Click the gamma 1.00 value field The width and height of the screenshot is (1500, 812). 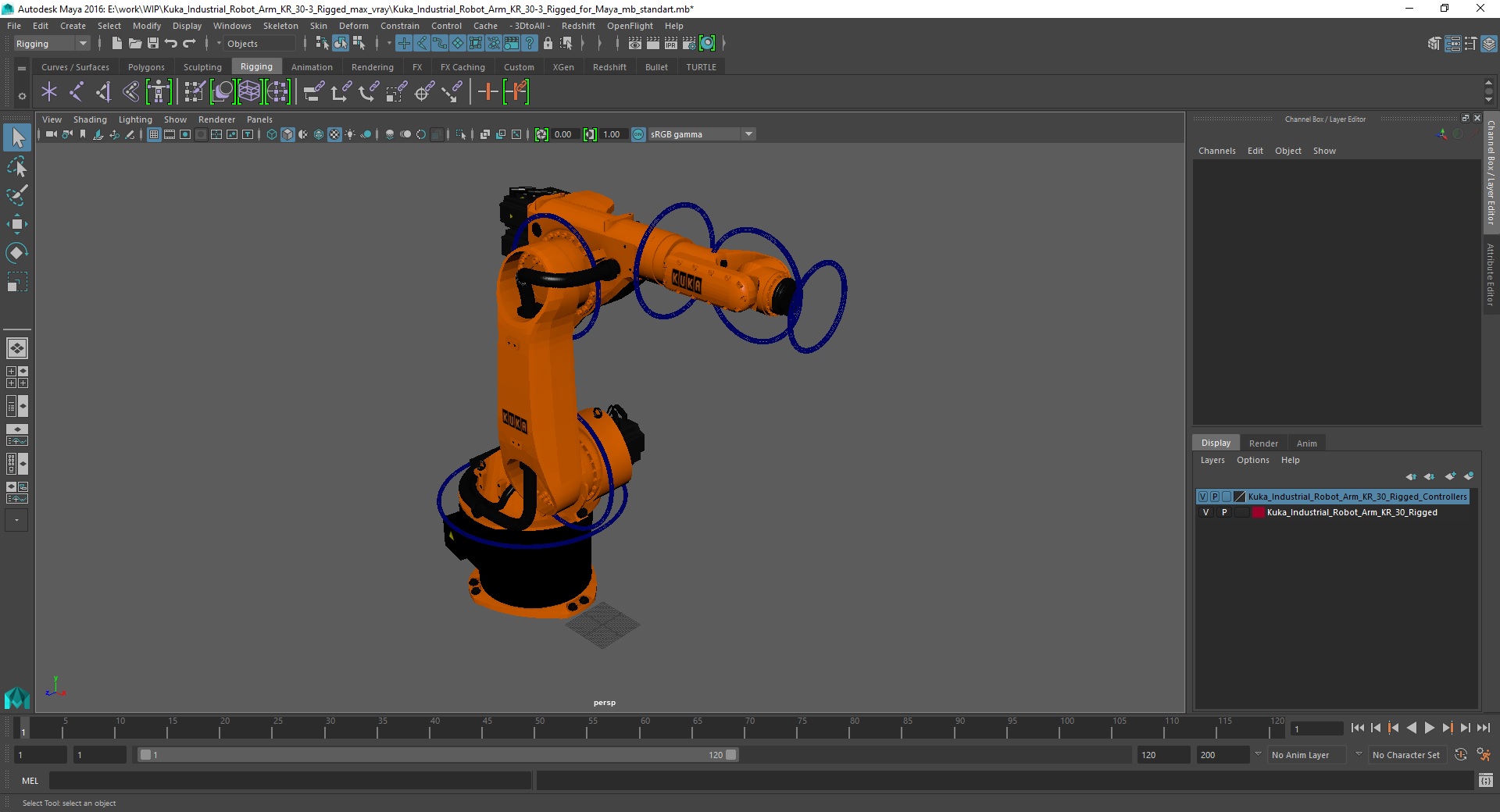pos(612,134)
